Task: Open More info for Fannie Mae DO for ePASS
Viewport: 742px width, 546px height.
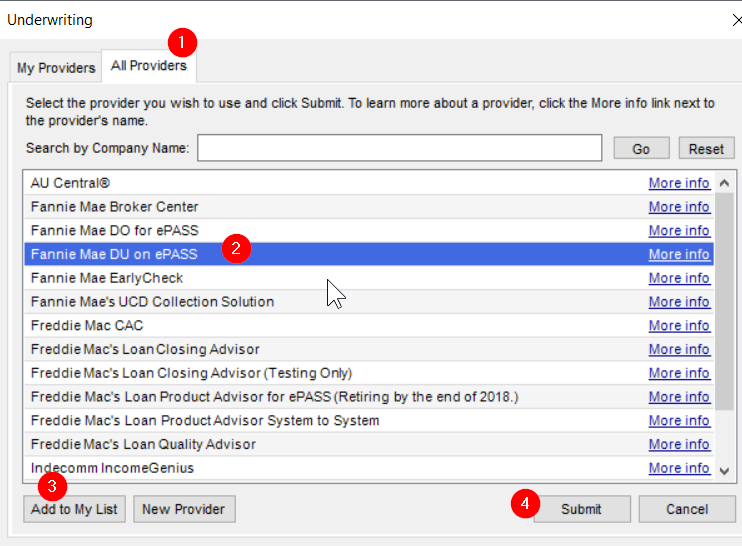Action: point(679,230)
